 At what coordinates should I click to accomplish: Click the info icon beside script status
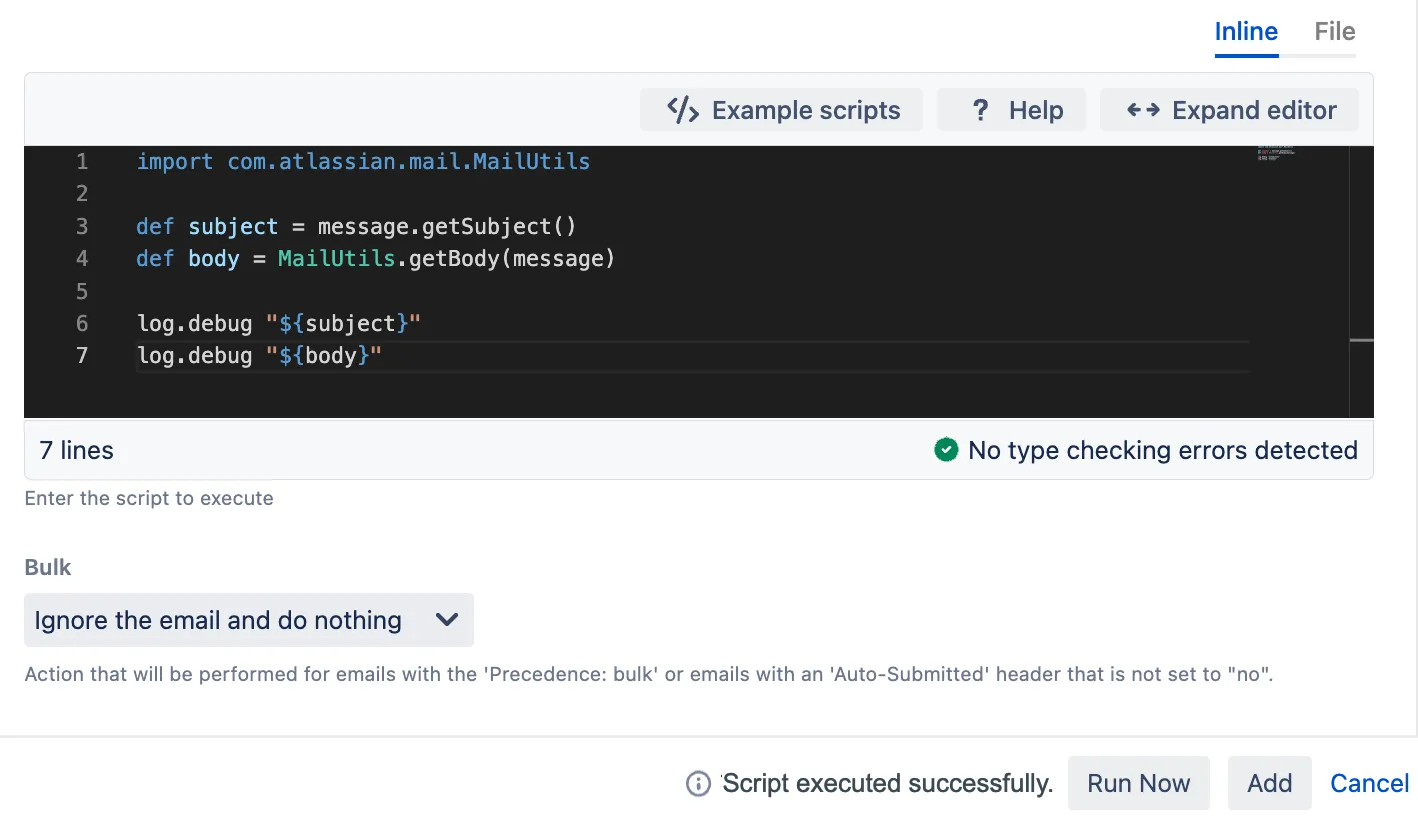coord(698,784)
